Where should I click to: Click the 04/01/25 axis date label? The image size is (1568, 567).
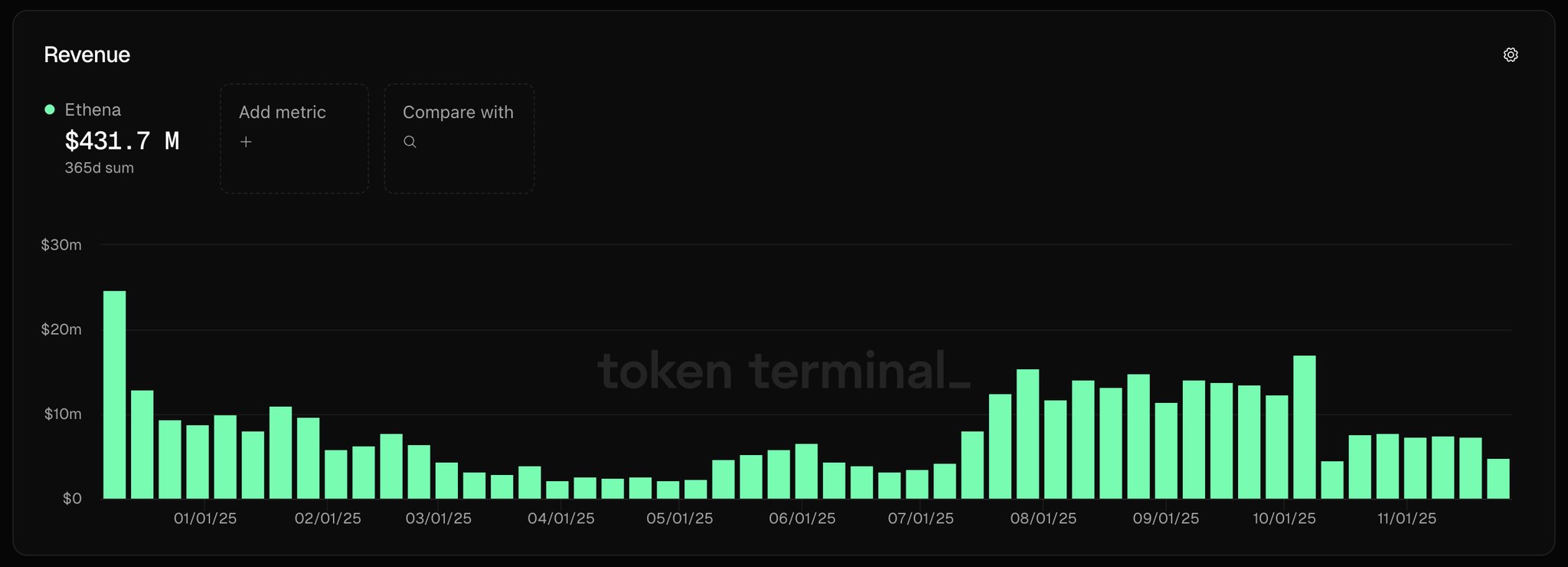[x=560, y=519]
